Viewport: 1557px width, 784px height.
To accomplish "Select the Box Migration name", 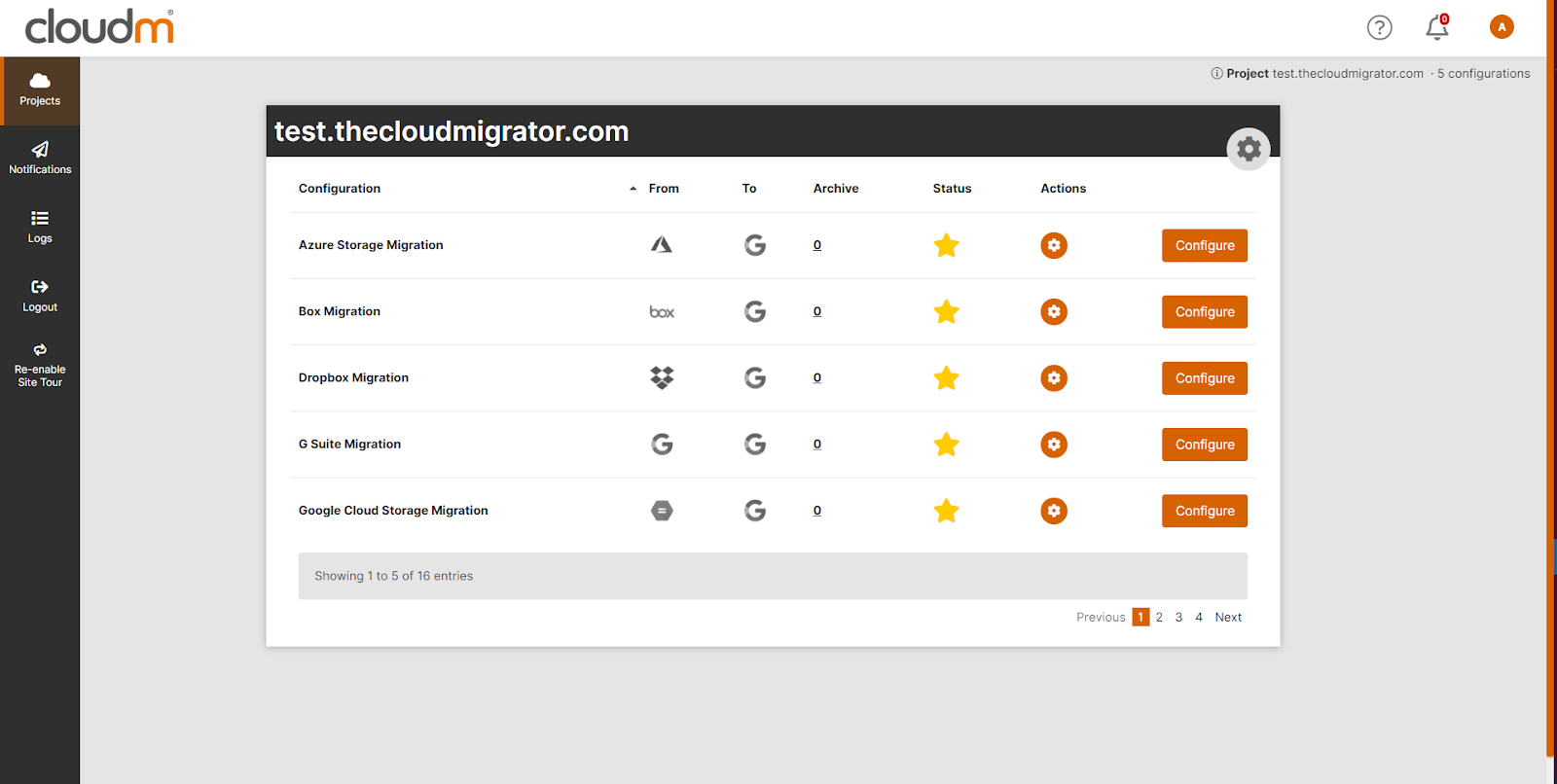I will tap(340, 311).
